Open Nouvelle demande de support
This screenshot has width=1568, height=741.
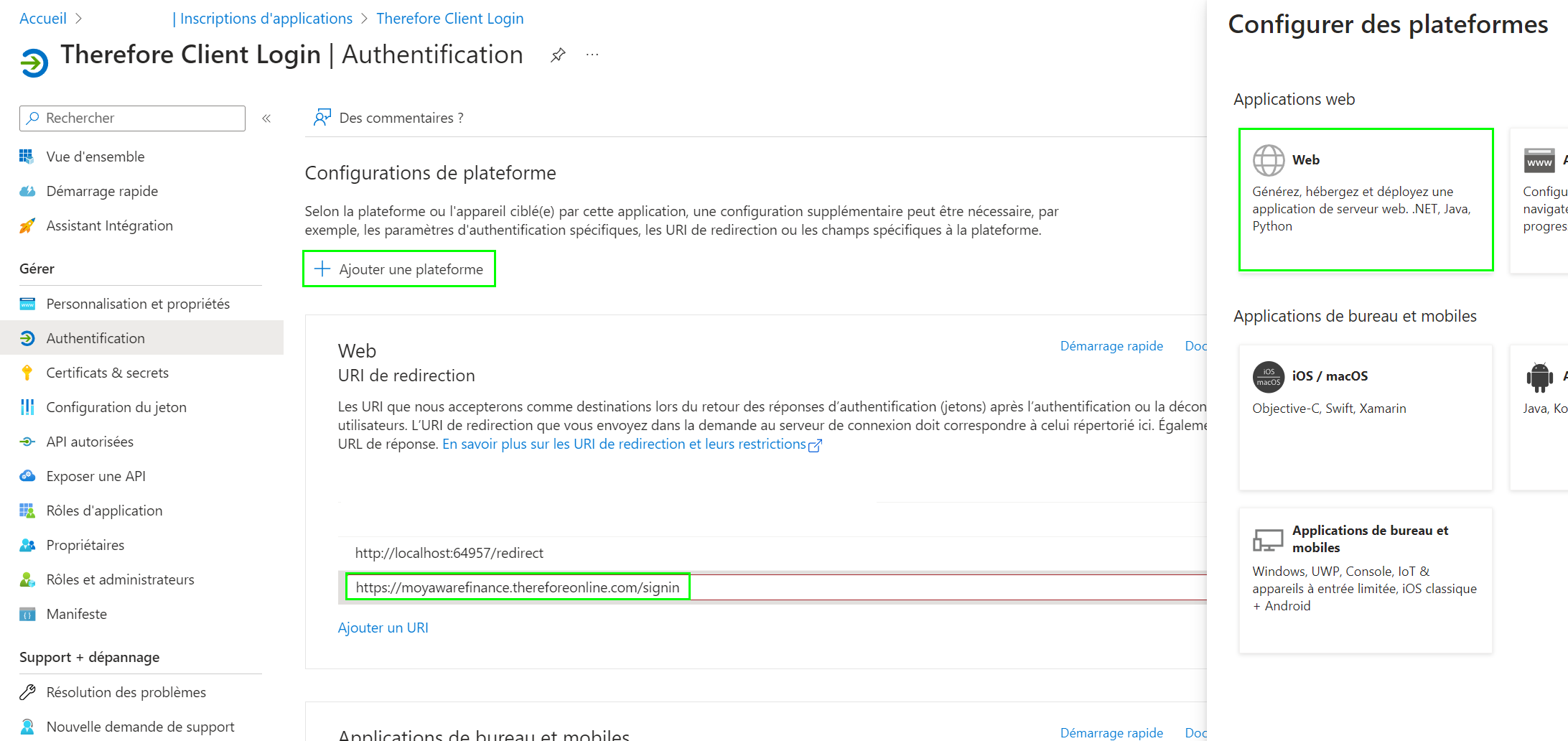[141, 727]
